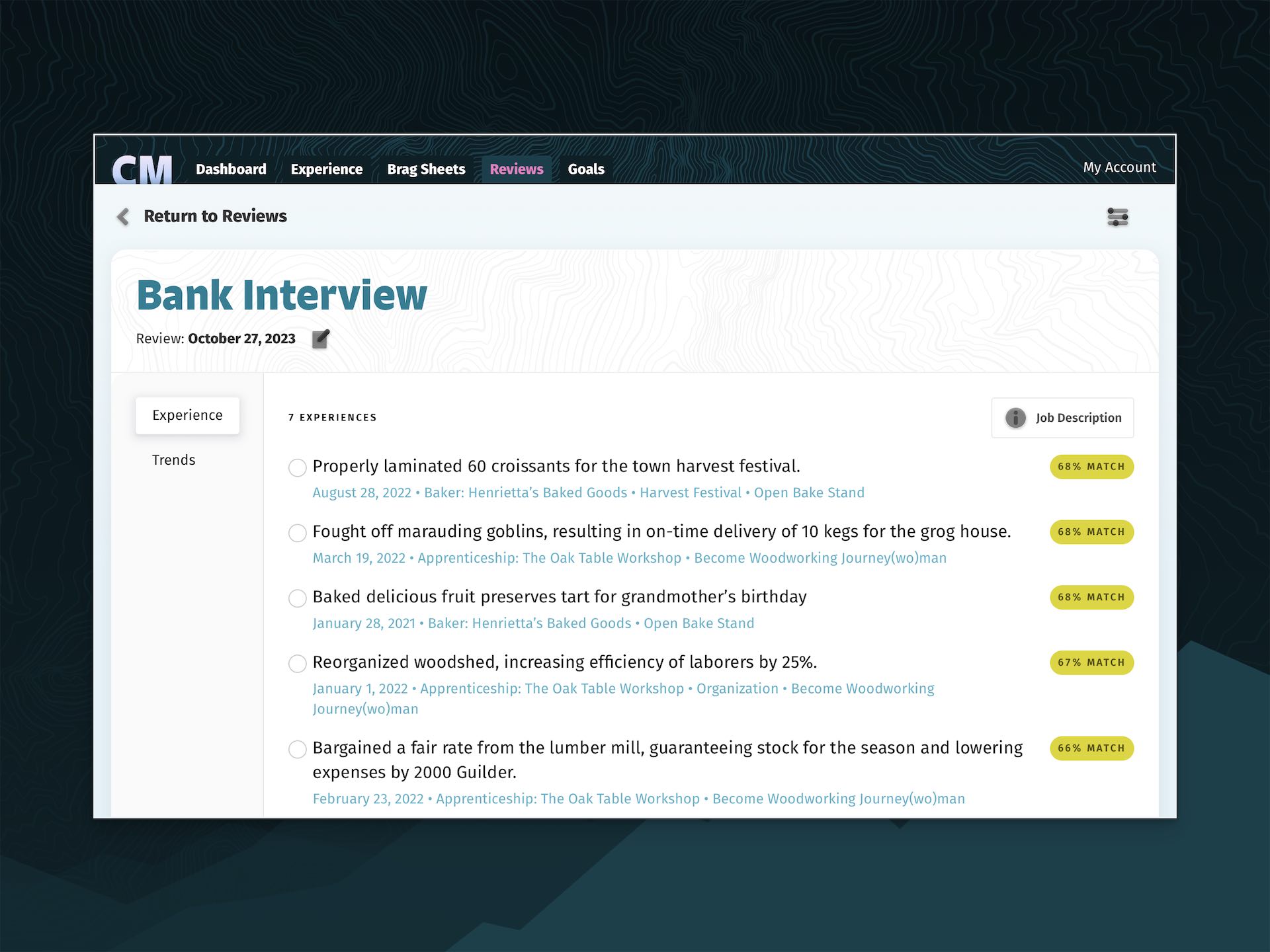Open the filter sliders settings icon

click(1117, 217)
